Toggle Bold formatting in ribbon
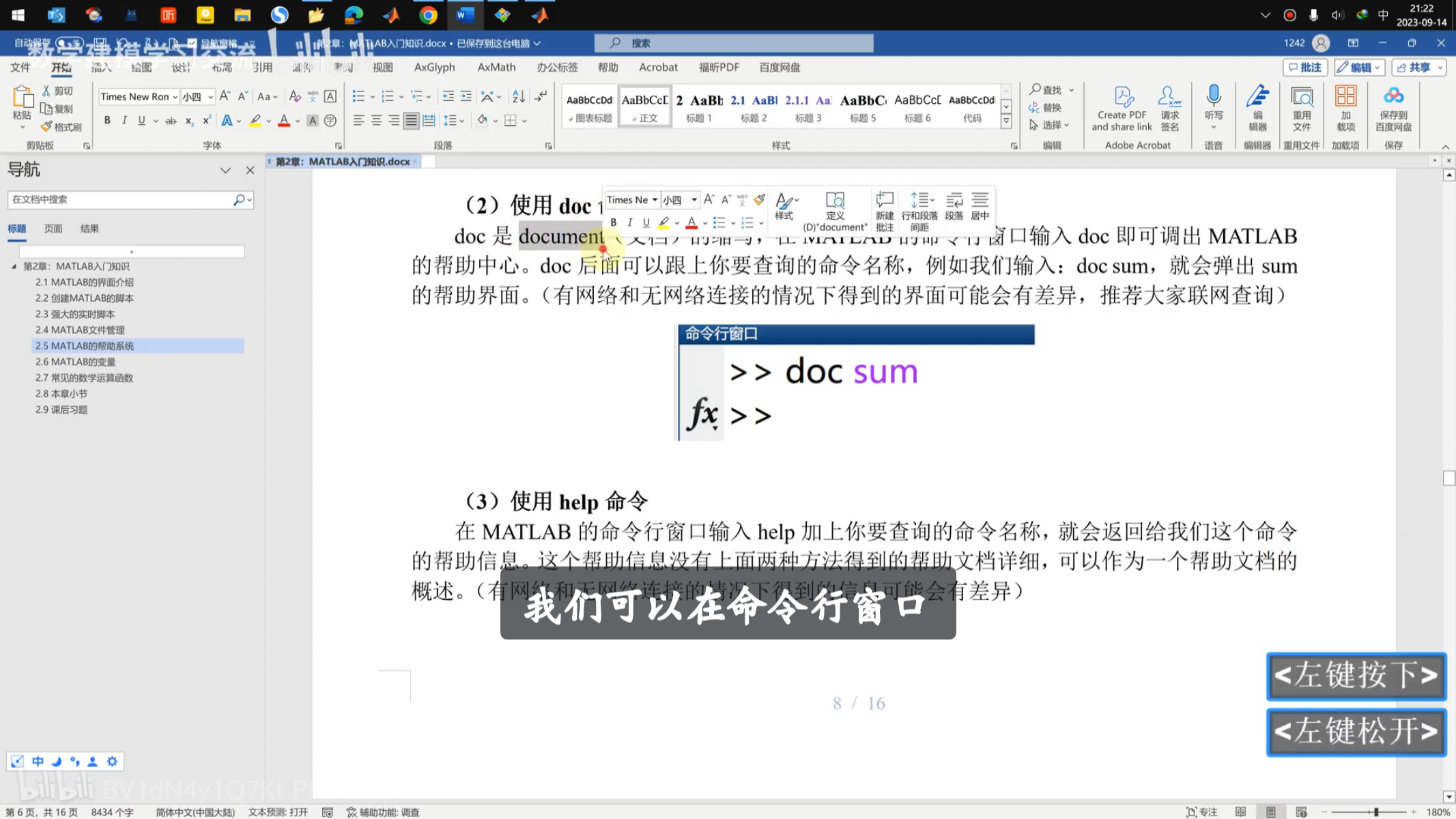1456x819 pixels. [107, 121]
